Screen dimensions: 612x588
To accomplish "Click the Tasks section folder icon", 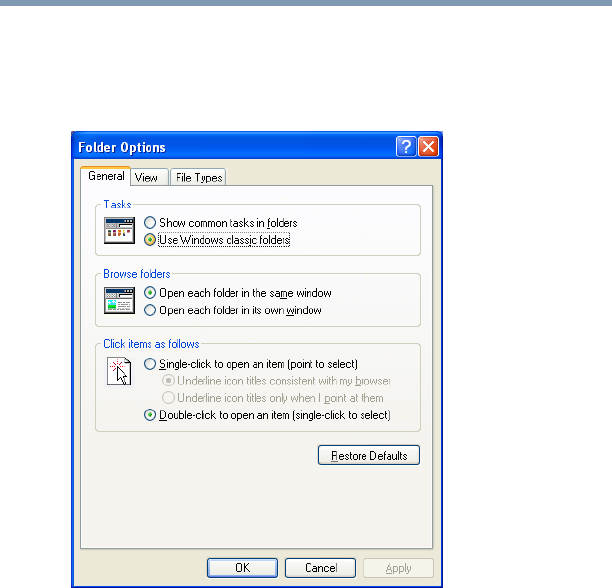I will (x=119, y=231).
